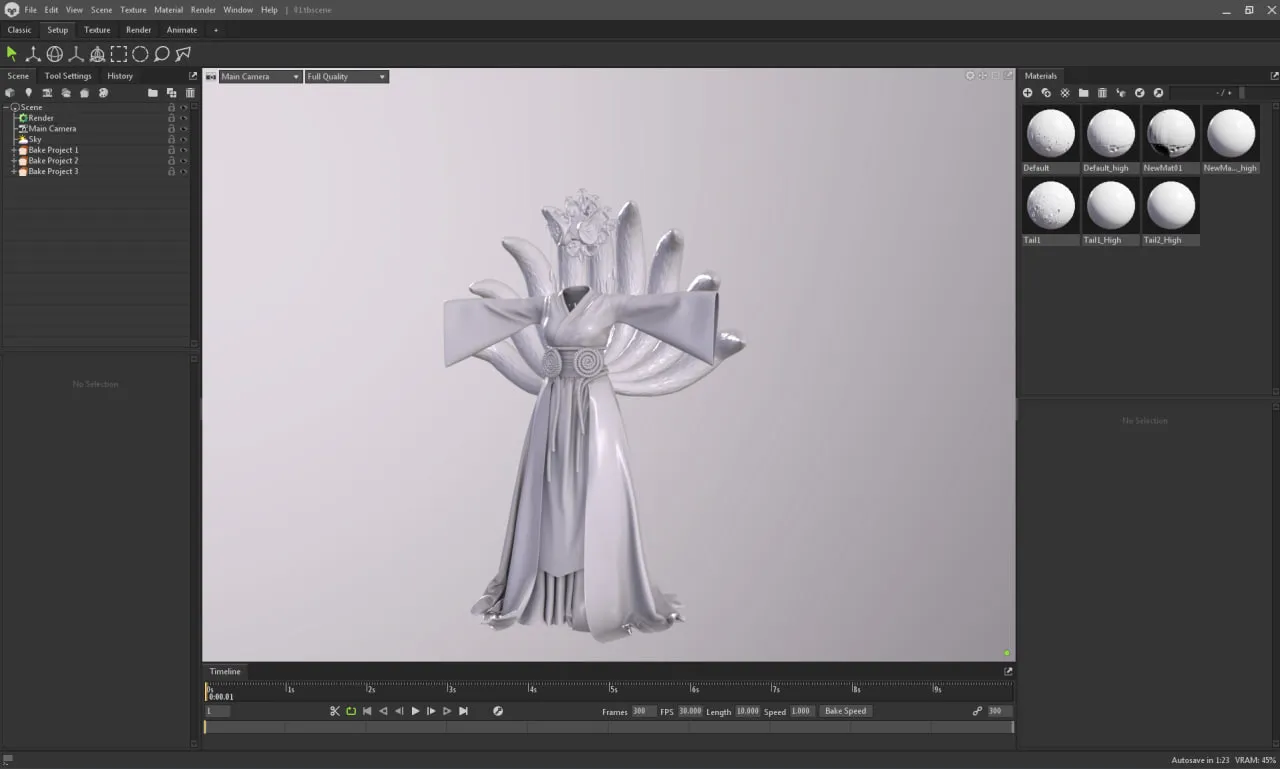1280x769 pixels.
Task: Choose the lasso selection tool
Action: pos(162,54)
